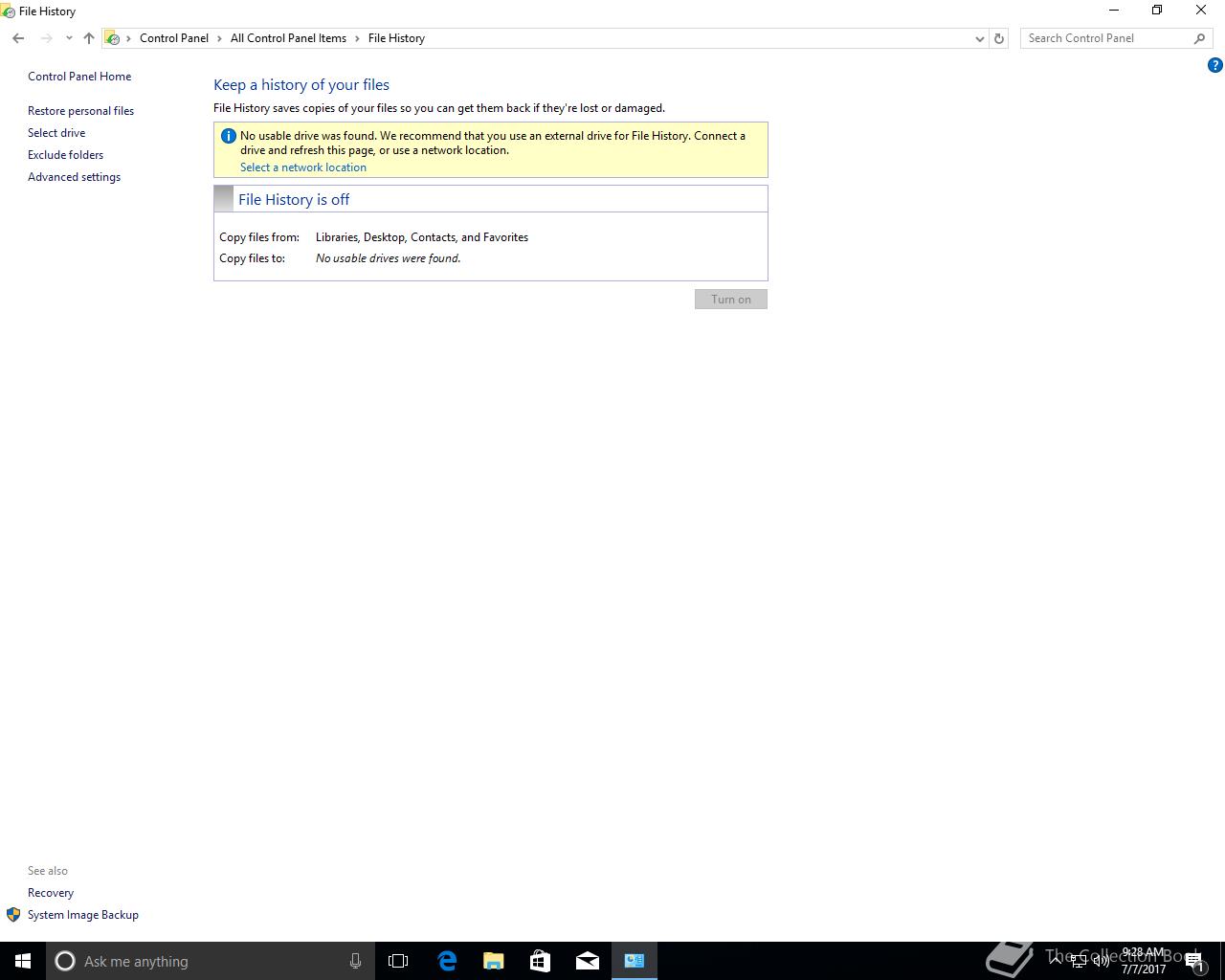1225x980 pixels.
Task: Open Recovery link under See also
Action: [x=51, y=893]
